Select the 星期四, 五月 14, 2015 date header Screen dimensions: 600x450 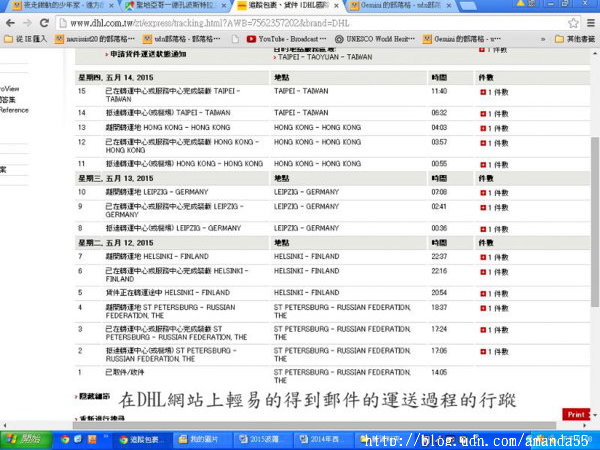point(116,78)
